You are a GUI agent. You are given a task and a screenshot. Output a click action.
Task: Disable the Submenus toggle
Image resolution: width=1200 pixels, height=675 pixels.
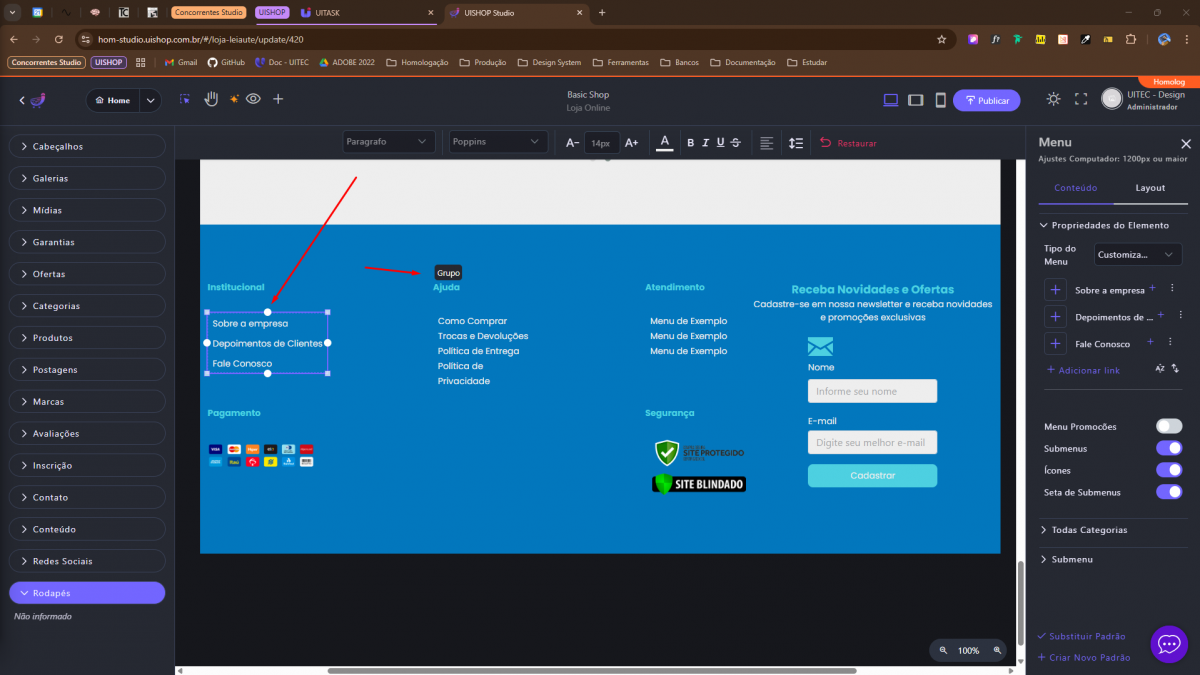[1168, 449]
